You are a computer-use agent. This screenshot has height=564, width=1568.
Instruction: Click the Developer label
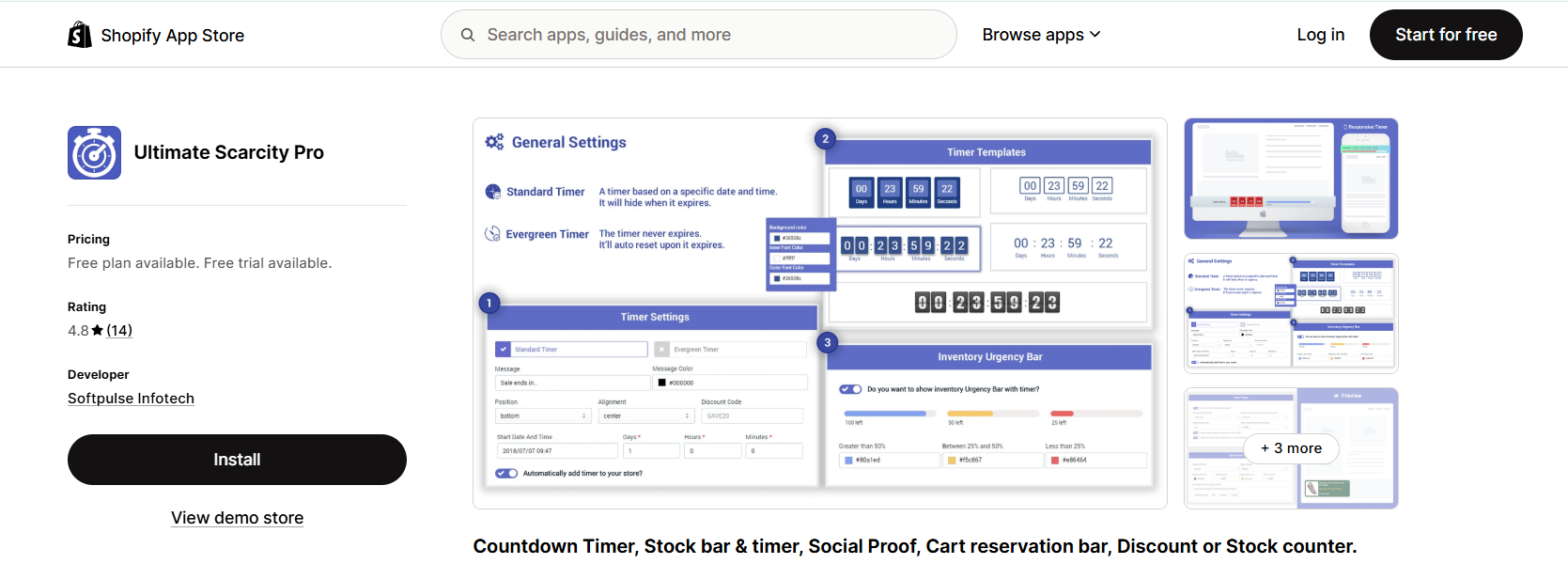(98, 375)
